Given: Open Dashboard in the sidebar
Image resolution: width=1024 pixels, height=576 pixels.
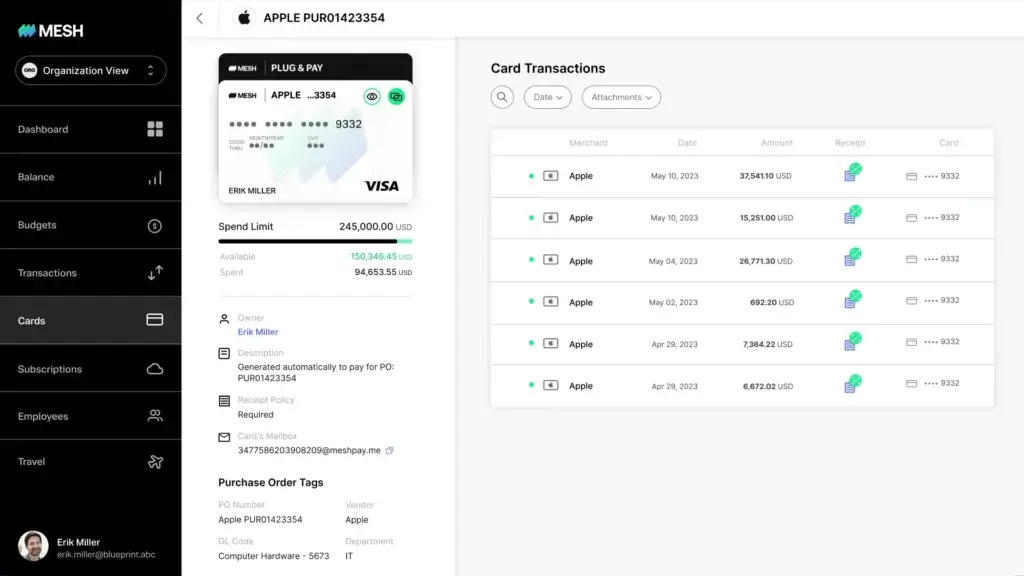Looking at the screenshot, I should (x=91, y=129).
